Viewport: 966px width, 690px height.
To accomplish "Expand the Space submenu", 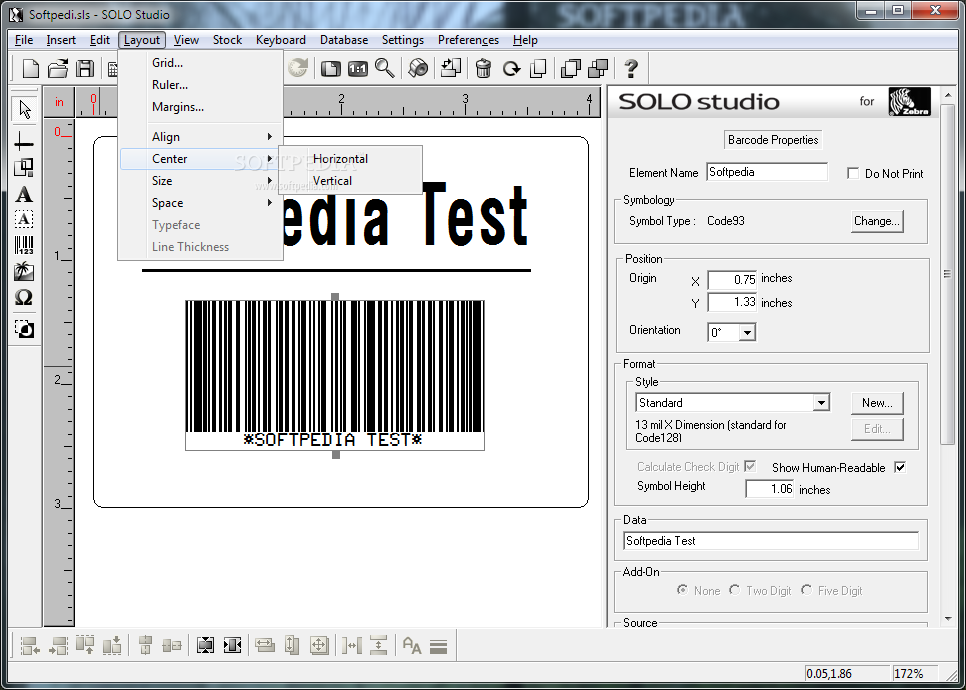I will pyautogui.click(x=200, y=203).
